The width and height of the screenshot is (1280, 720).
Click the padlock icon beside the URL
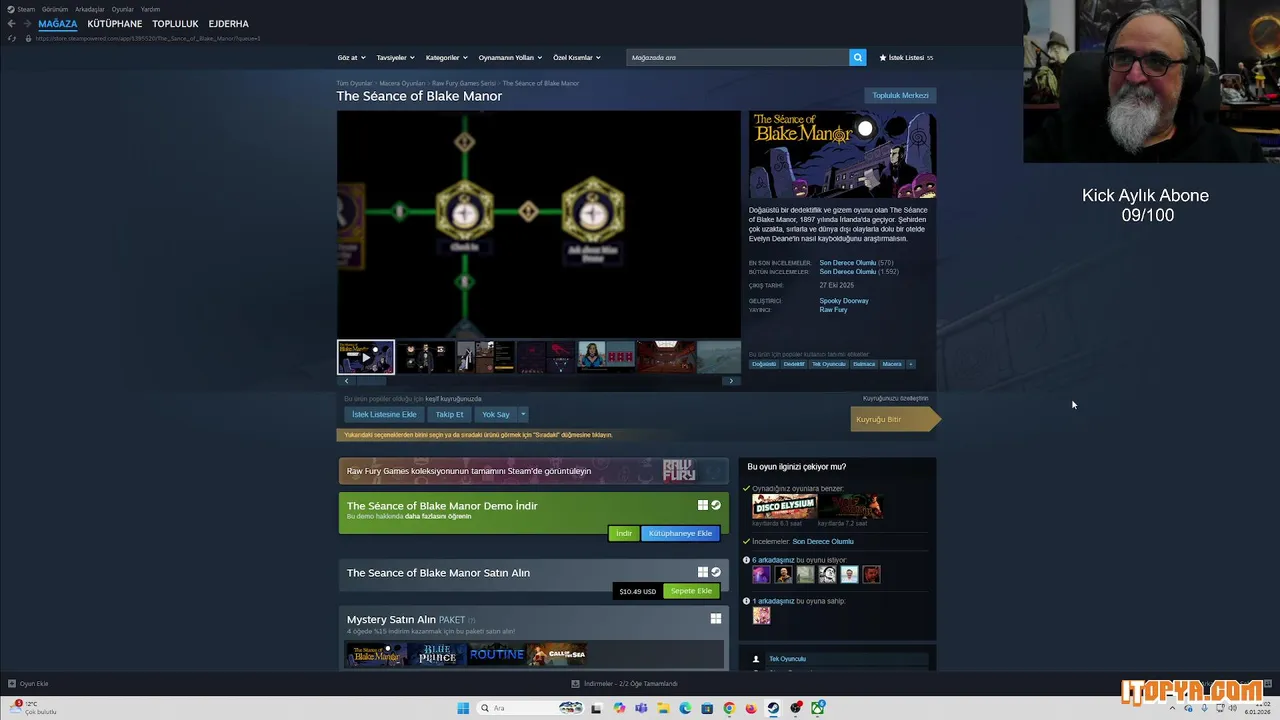pyautogui.click(x=27, y=38)
